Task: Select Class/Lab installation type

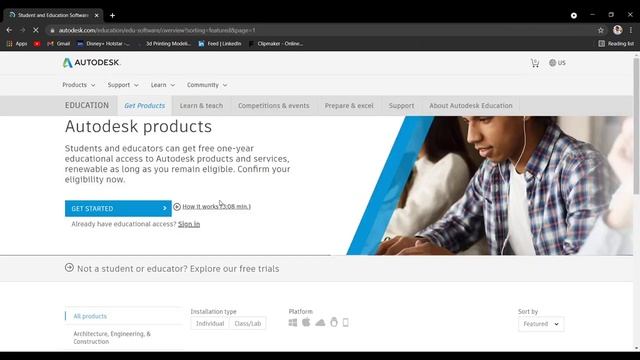Action: pos(248,324)
